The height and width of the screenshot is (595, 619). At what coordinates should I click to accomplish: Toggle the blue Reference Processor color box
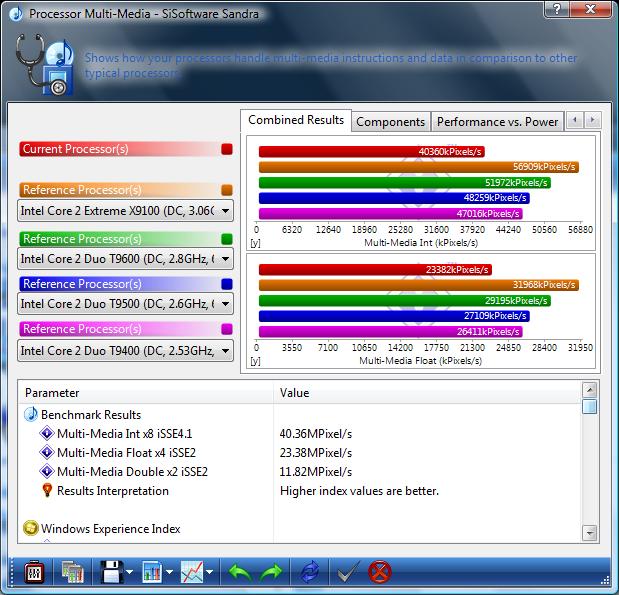point(227,284)
